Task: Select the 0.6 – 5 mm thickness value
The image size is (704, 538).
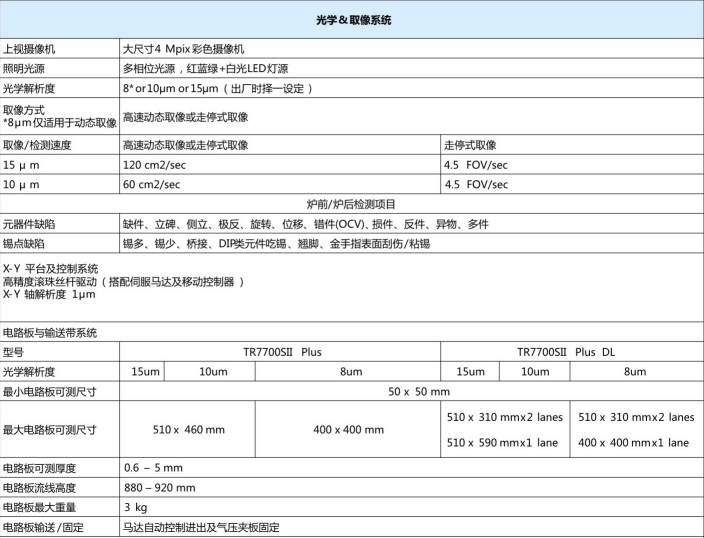Action: (x=152, y=469)
